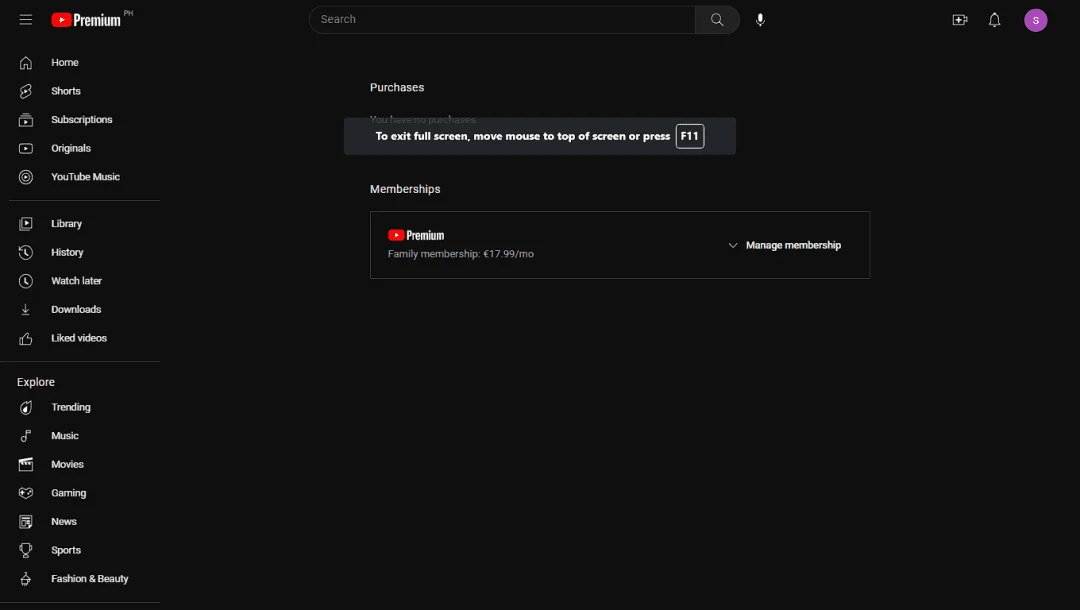1080x610 pixels.
Task: Click the Watch later clock icon
Action: (25, 281)
